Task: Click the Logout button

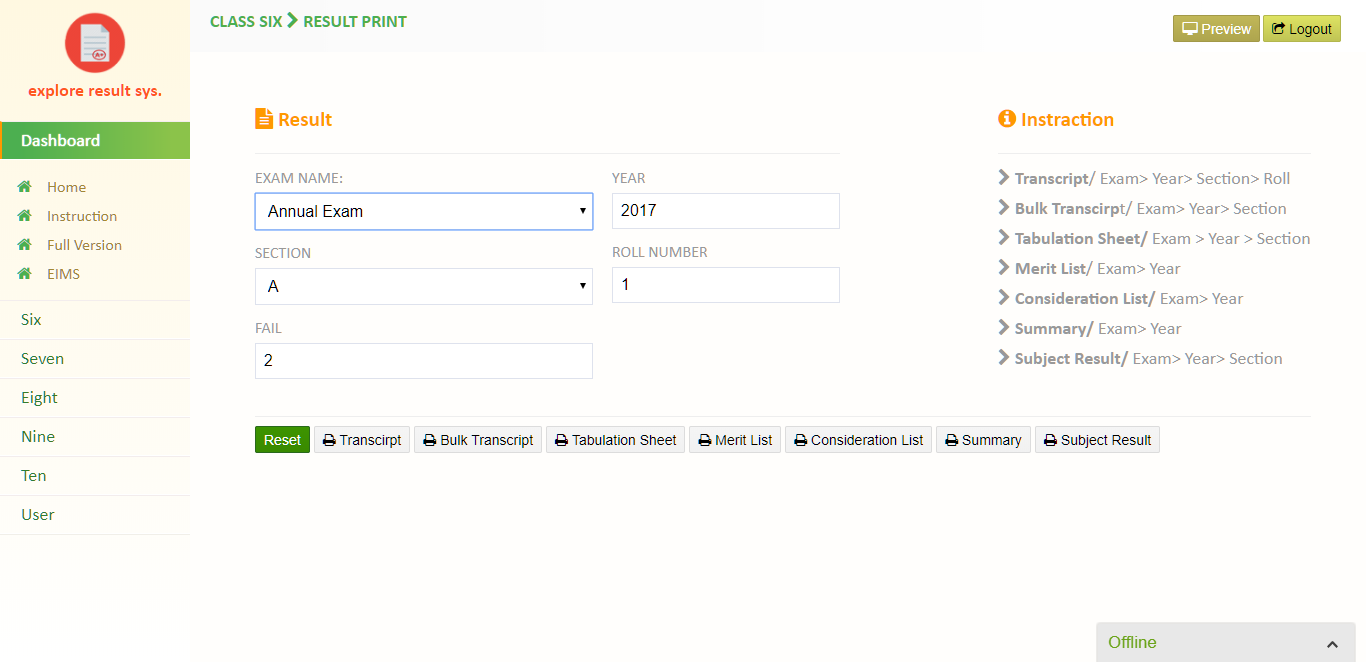Action: [x=1301, y=29]
